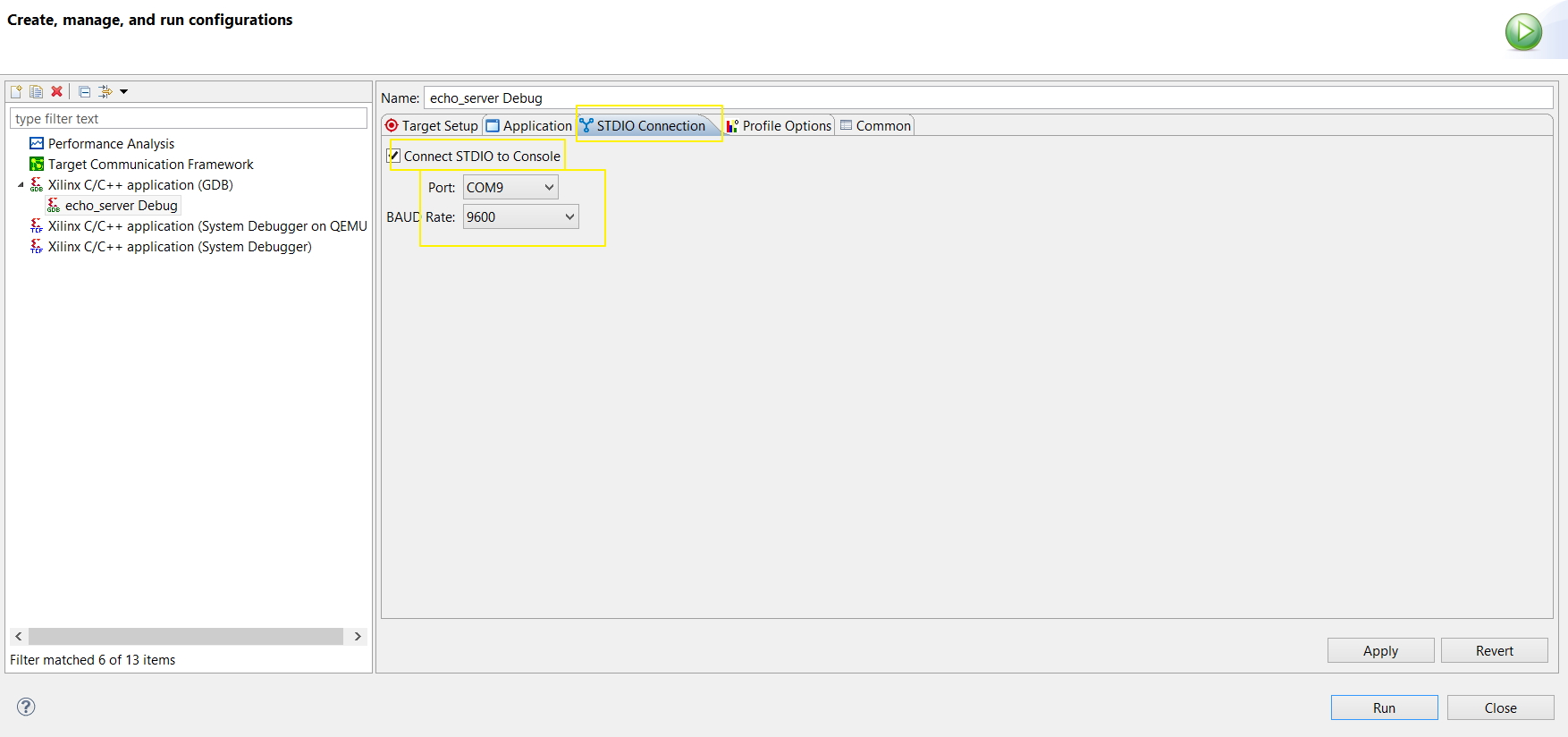Screen dimensions: 1568x737
Task: Toggle Connect STDIO to Console checkbox
Action: 393,156
